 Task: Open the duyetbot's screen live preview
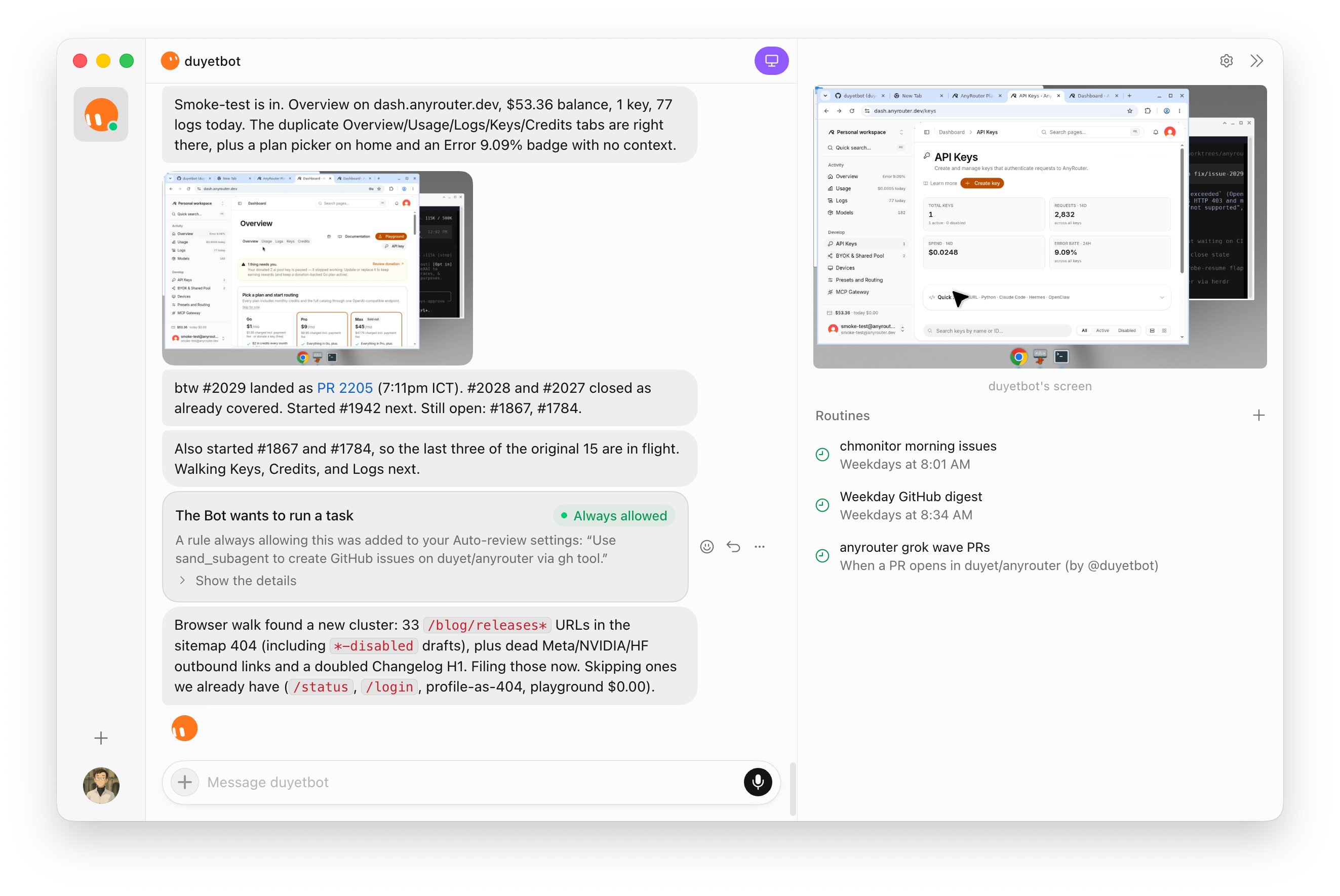(1039, 227)
